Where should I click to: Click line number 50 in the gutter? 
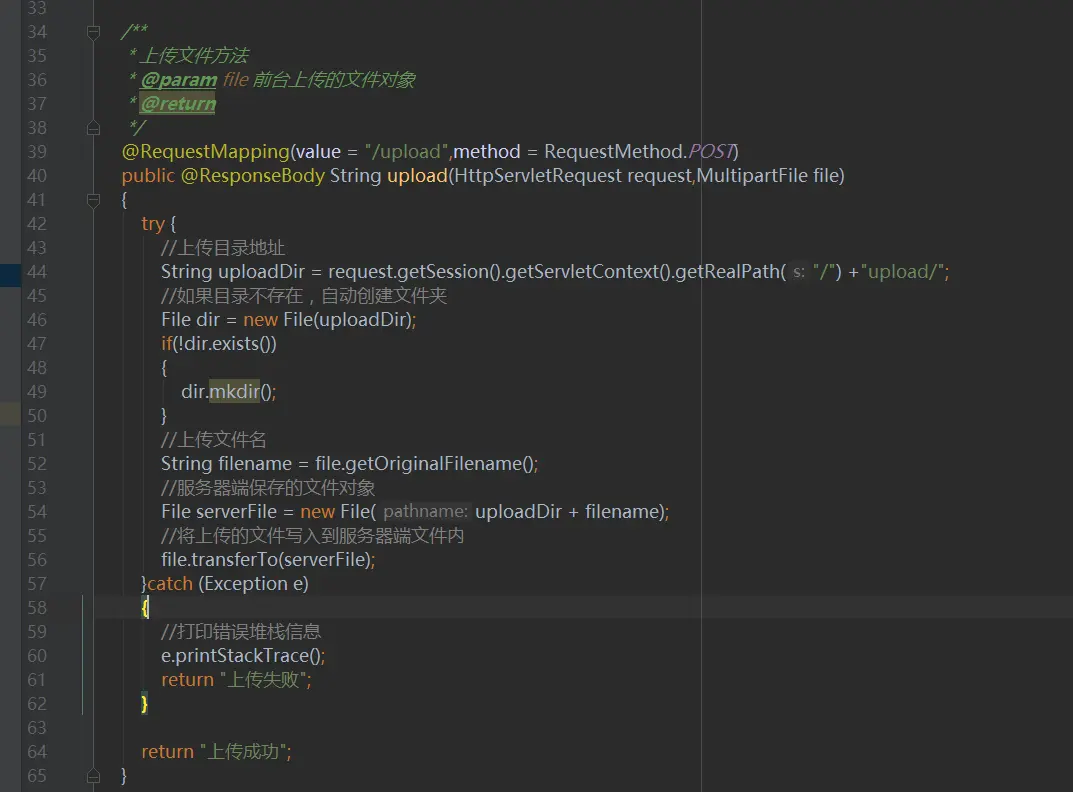click(37, 416)
